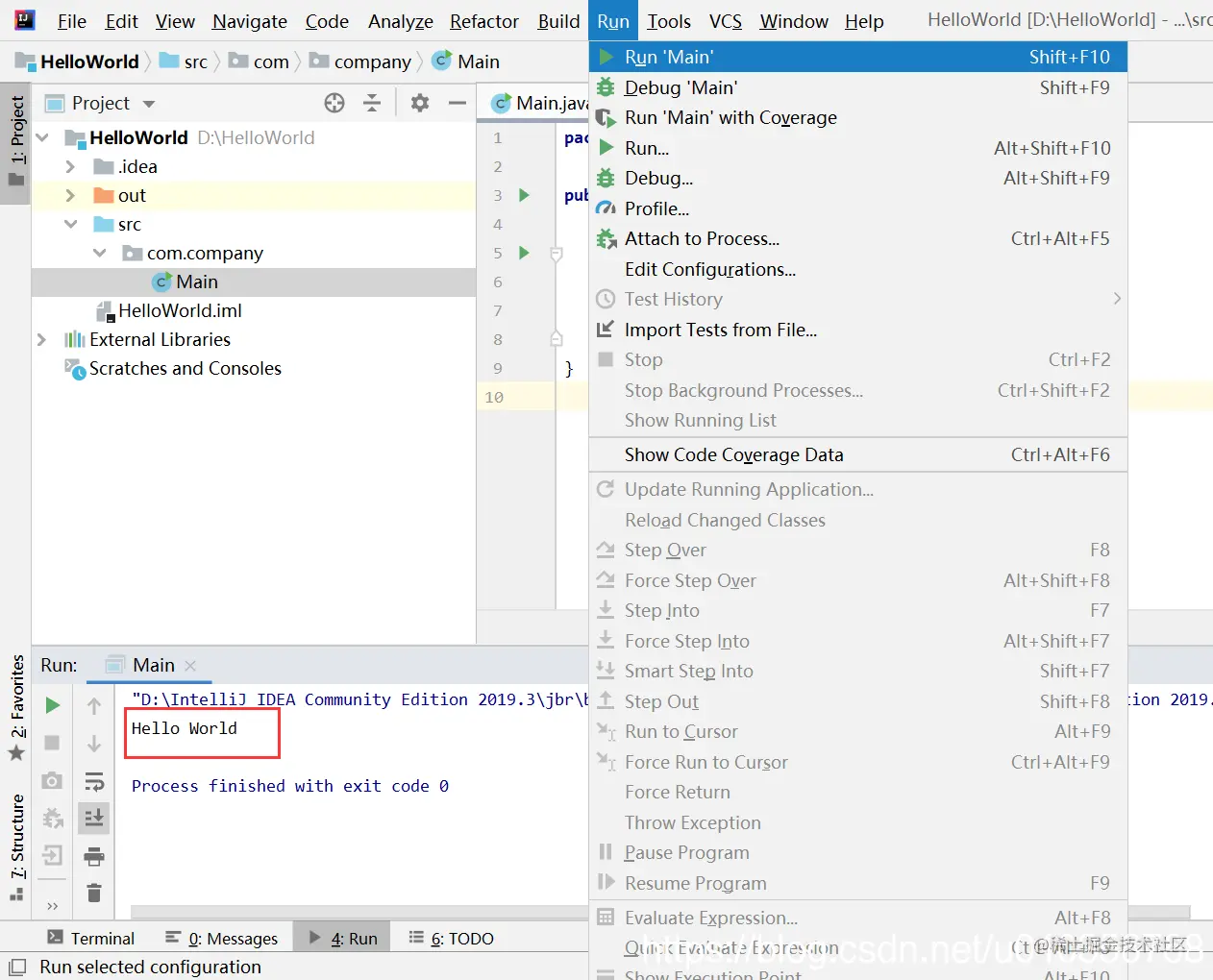Click the Run... menu item with Alt+Shift+F10
1213x980 pixels.
(x=857, y=148)
